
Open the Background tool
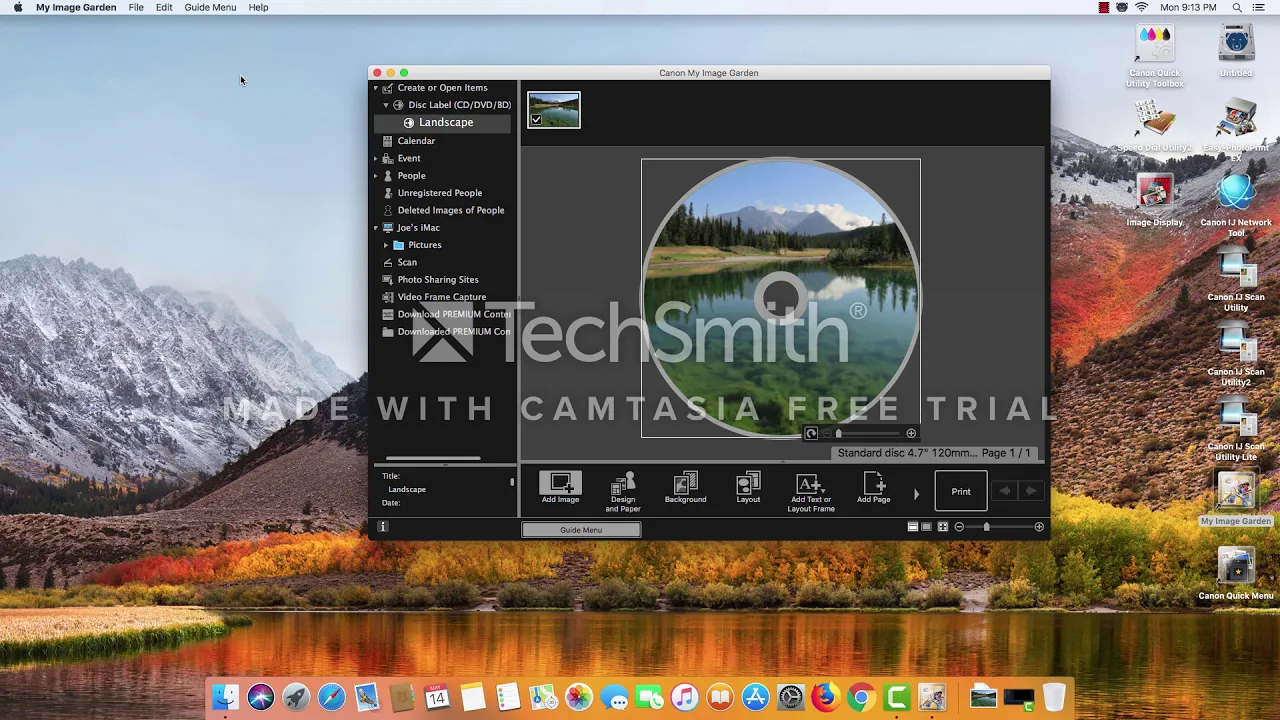click(685, 488)
